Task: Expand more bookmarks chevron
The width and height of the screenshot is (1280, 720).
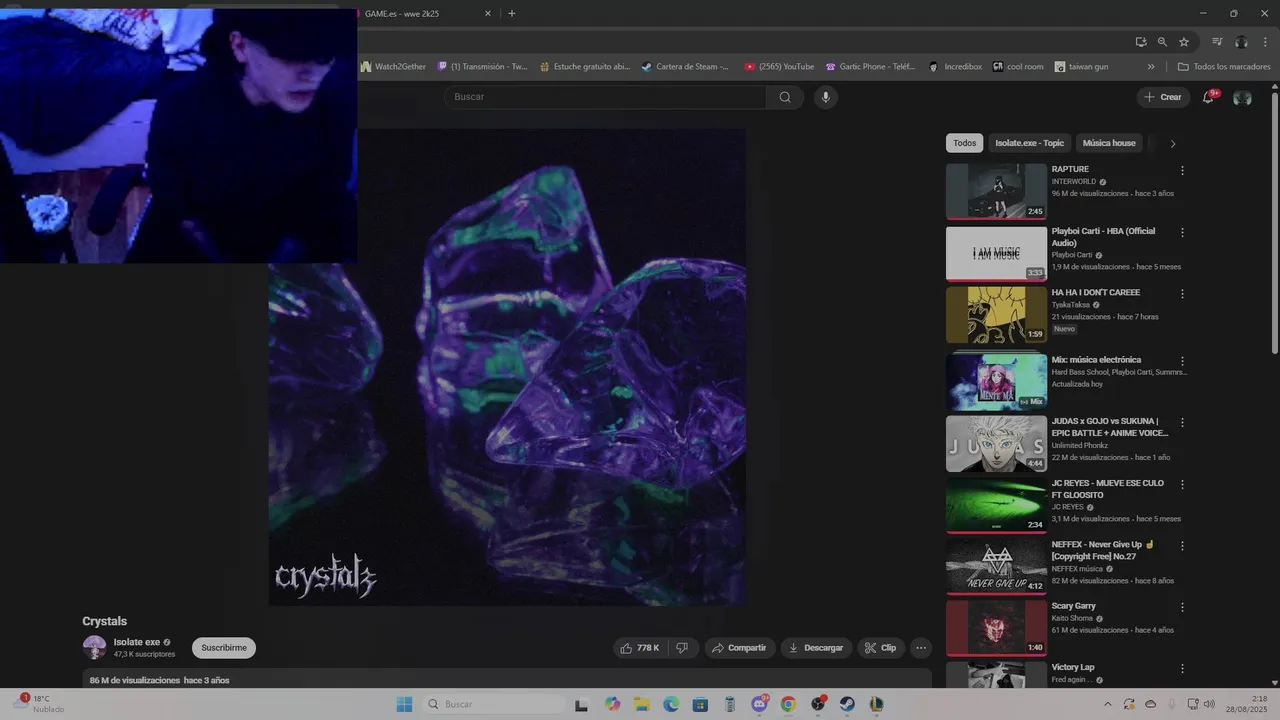Action: click(1151, 67)
